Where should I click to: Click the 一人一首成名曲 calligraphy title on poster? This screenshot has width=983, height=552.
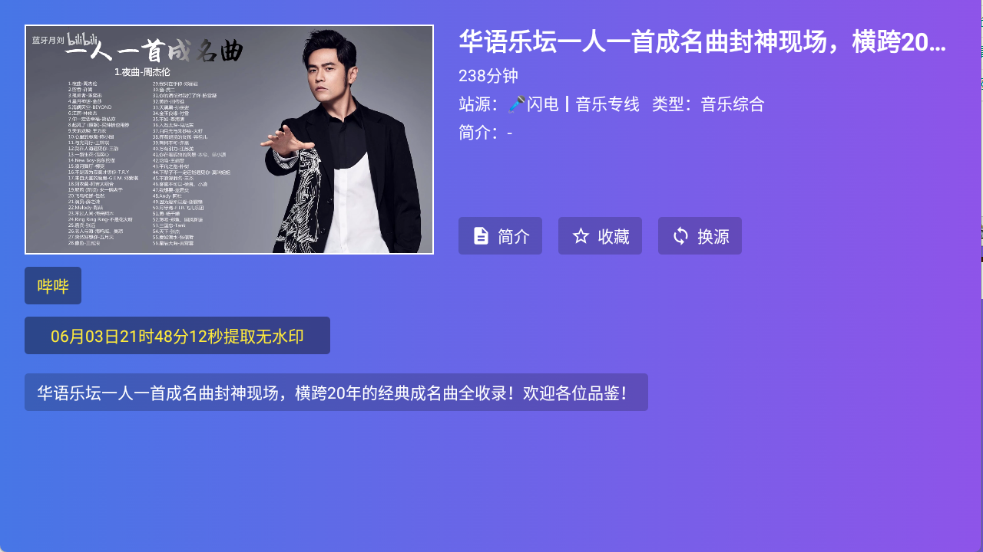tap(155, 50)
